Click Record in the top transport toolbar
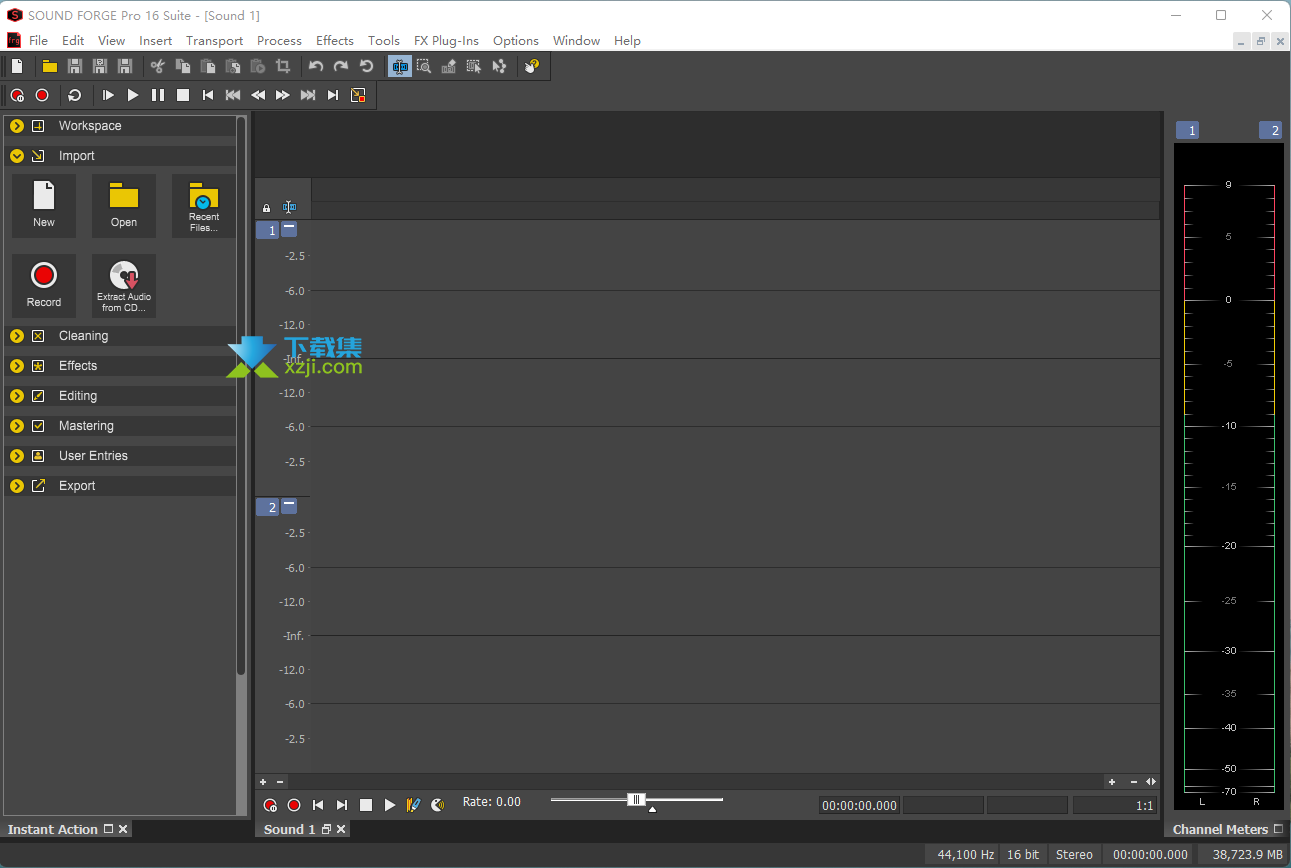Screen dimensions: 1291x868 point(42,95)
